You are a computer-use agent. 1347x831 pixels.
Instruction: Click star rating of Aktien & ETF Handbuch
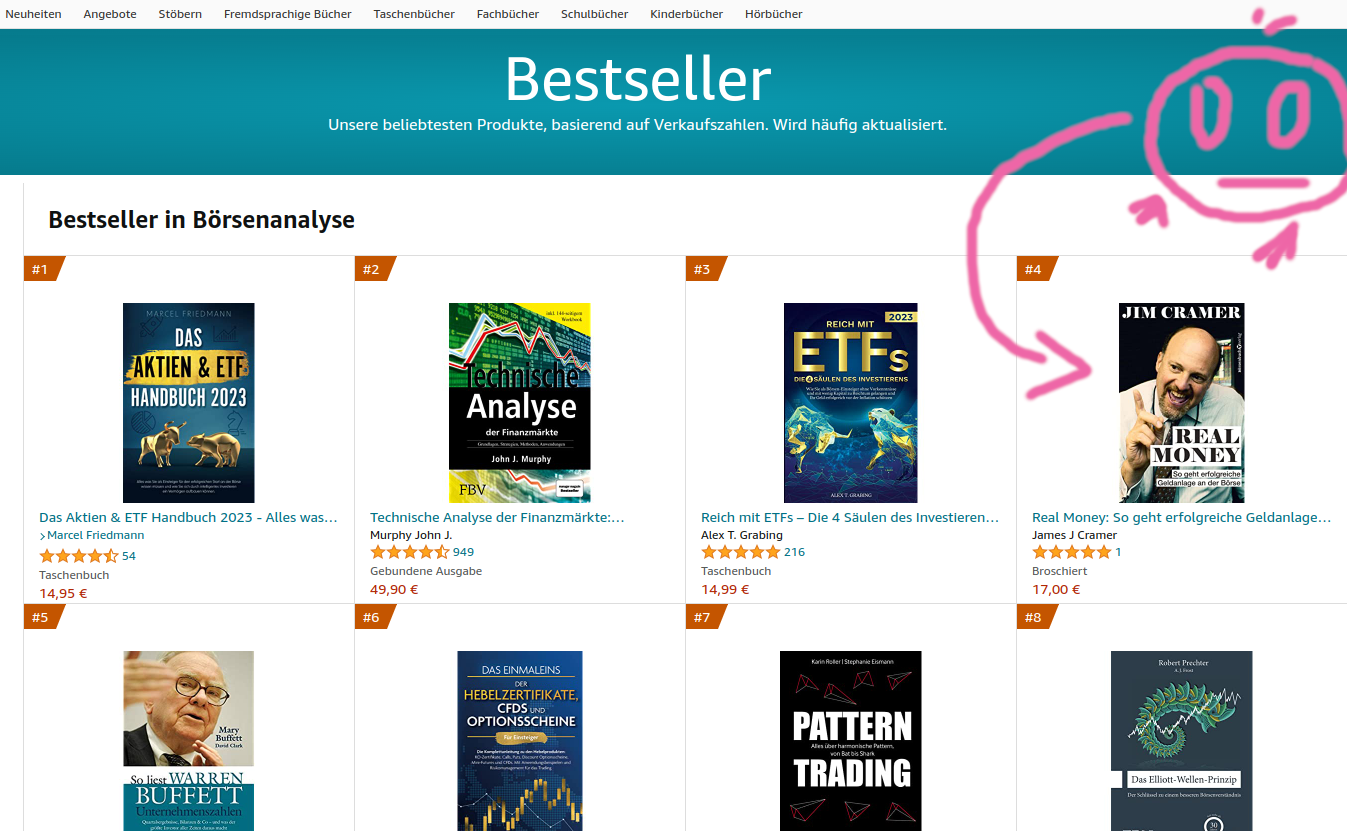[x=78, y=556]
